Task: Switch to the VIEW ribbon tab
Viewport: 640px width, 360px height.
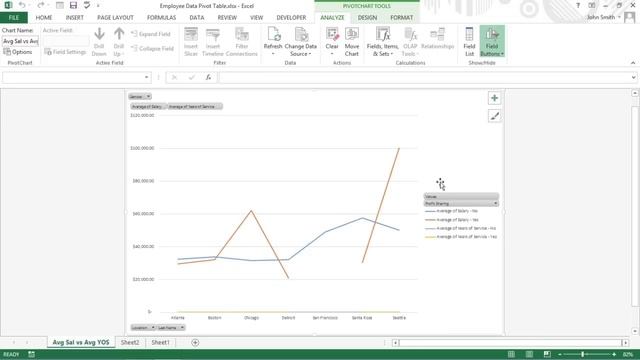Action: pyautogui.click(x=256, y=18)
